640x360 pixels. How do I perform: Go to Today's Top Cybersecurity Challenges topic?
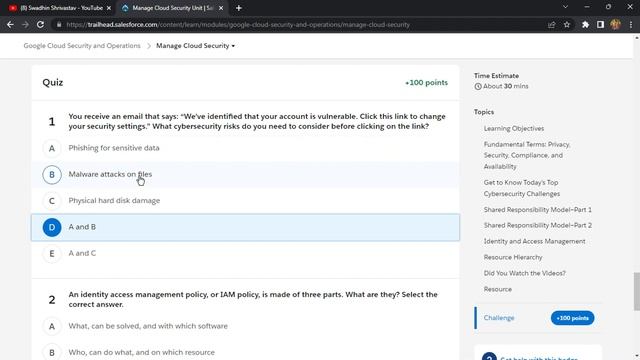pos(522,188)
